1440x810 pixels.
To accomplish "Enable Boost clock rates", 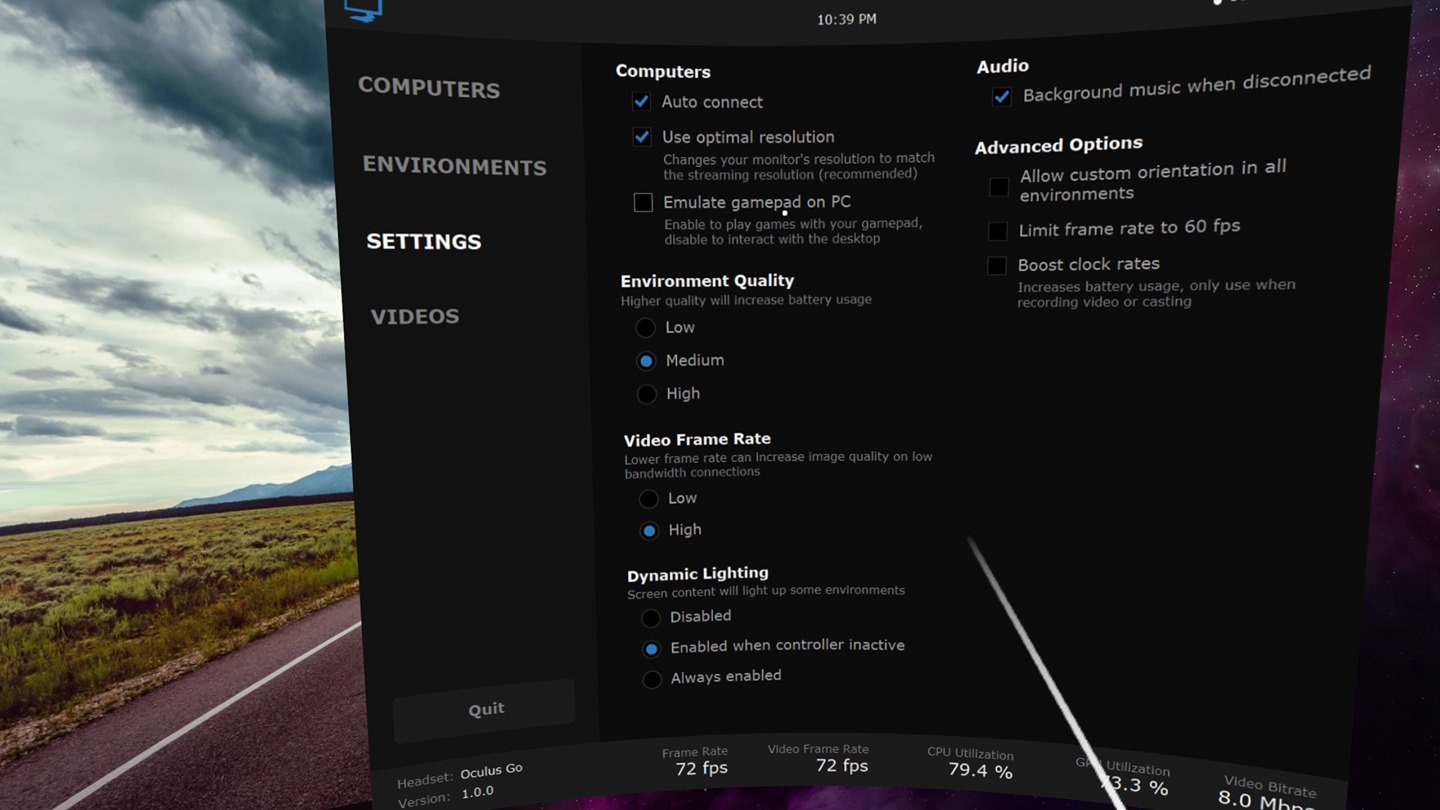I will 996,265.
